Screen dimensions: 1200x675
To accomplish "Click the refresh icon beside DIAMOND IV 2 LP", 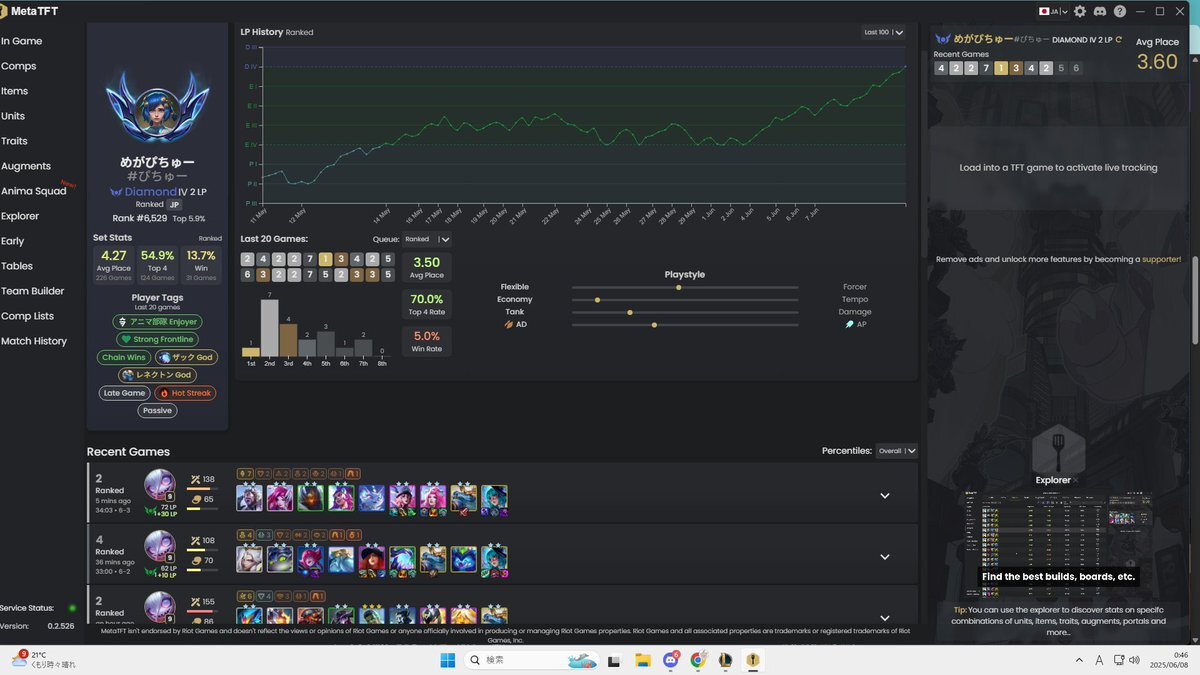I will (1118, 39).
